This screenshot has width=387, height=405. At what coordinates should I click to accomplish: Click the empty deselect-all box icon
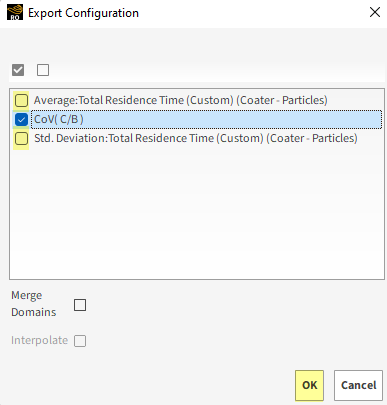tap(43, 70)
